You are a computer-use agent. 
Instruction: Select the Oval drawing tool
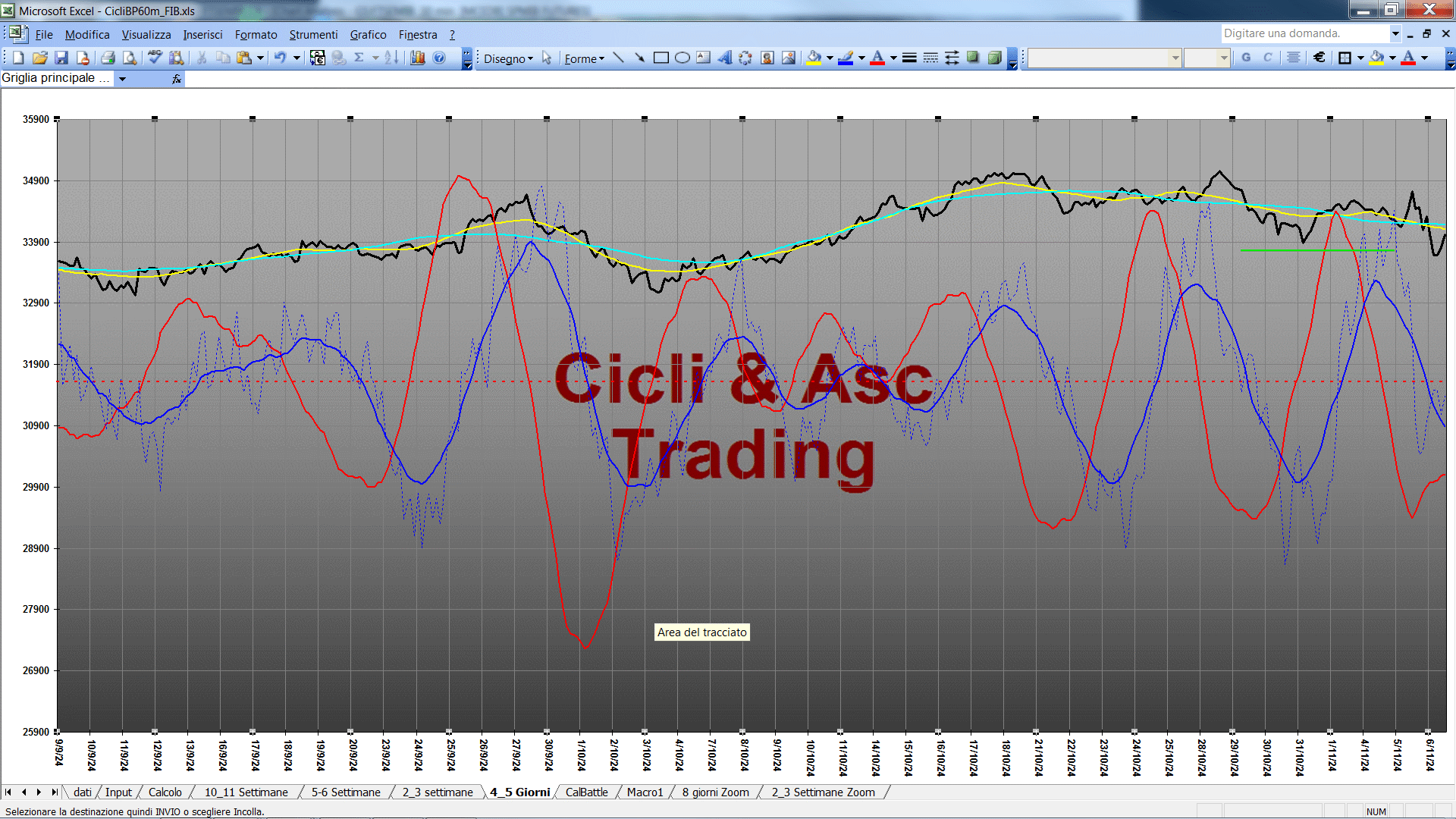(682, 58)
